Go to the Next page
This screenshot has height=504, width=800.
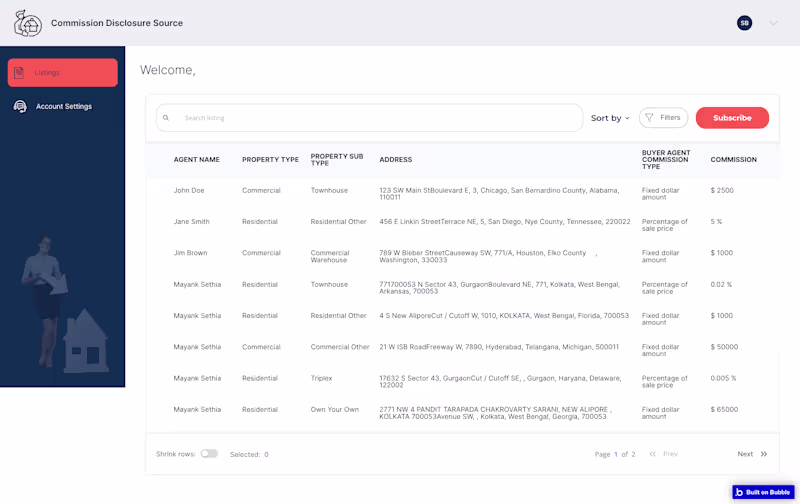pyautogui.click(x=745, y=454)
